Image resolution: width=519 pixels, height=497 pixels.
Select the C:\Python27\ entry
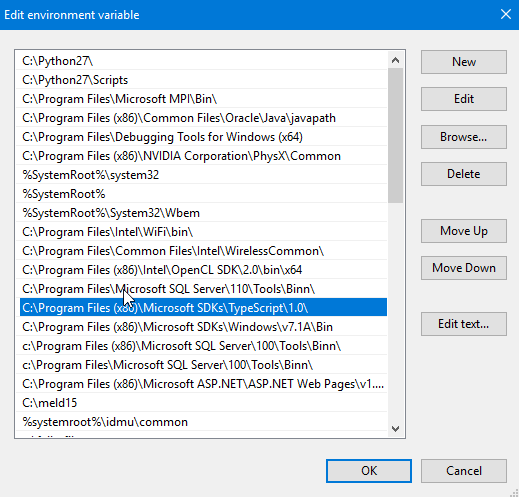click(203, 61)
